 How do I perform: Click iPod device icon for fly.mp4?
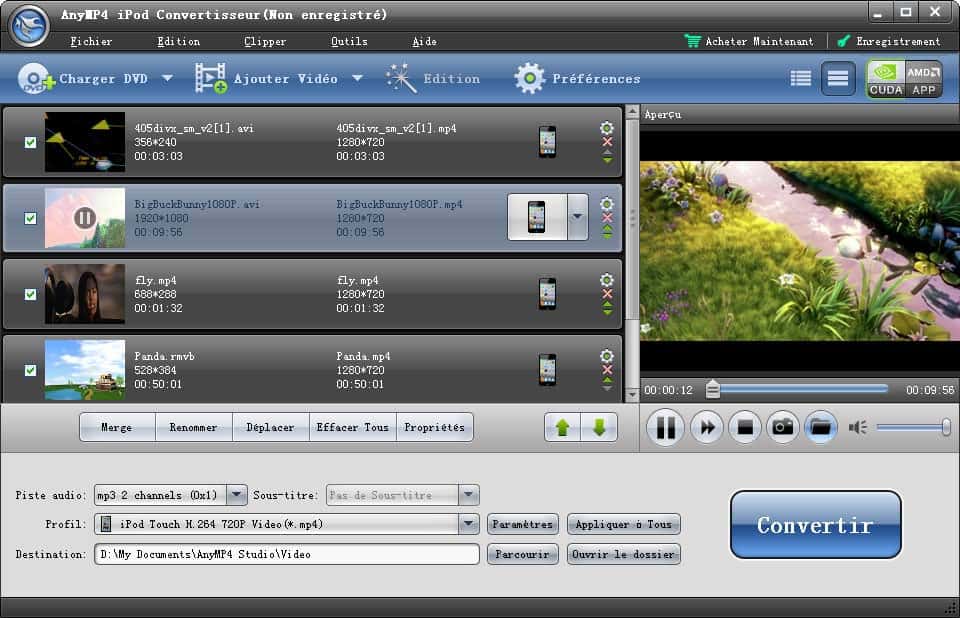(547, 293)
